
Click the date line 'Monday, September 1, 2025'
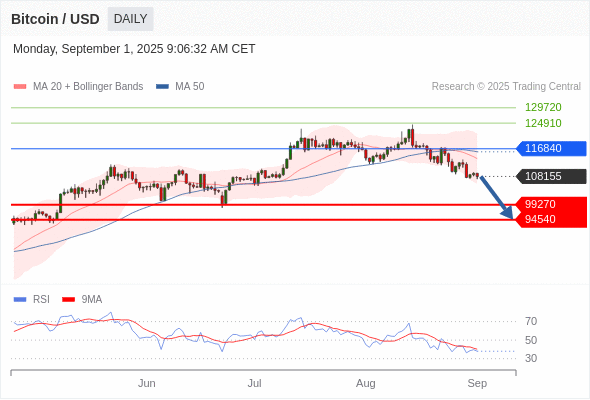134,49
